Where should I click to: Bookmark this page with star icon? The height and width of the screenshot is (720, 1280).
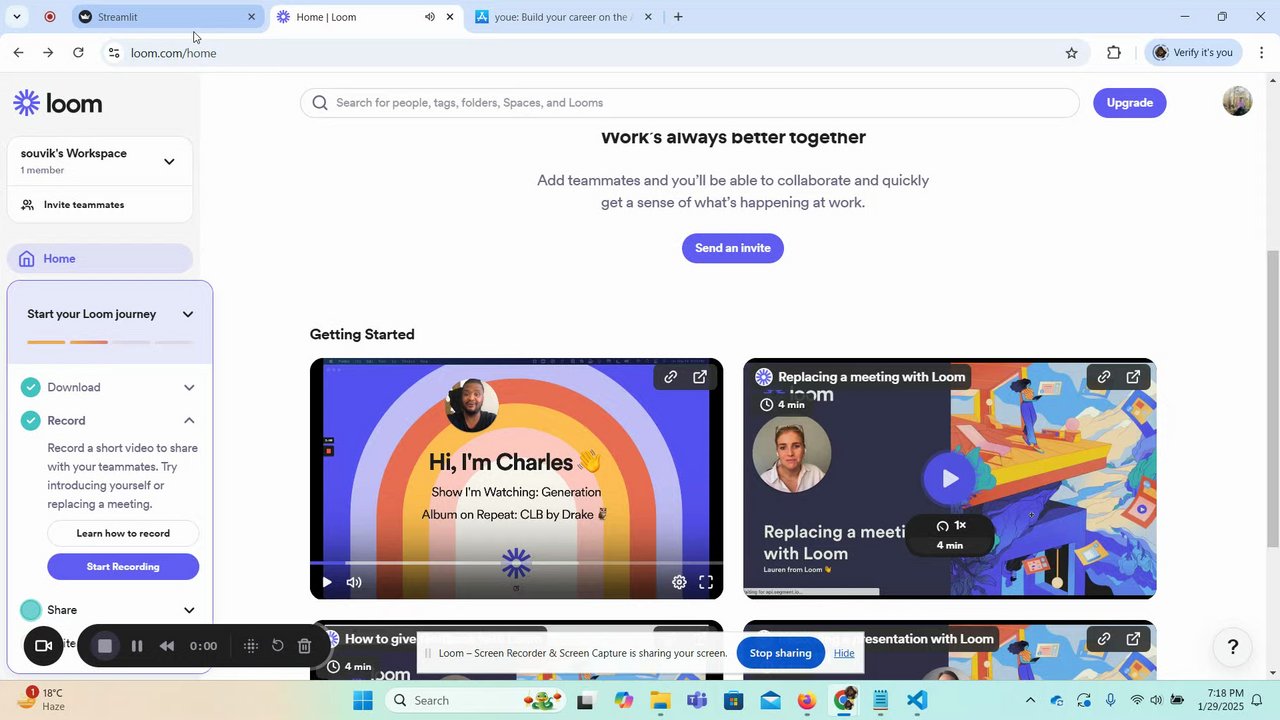tap(1072, 53)
